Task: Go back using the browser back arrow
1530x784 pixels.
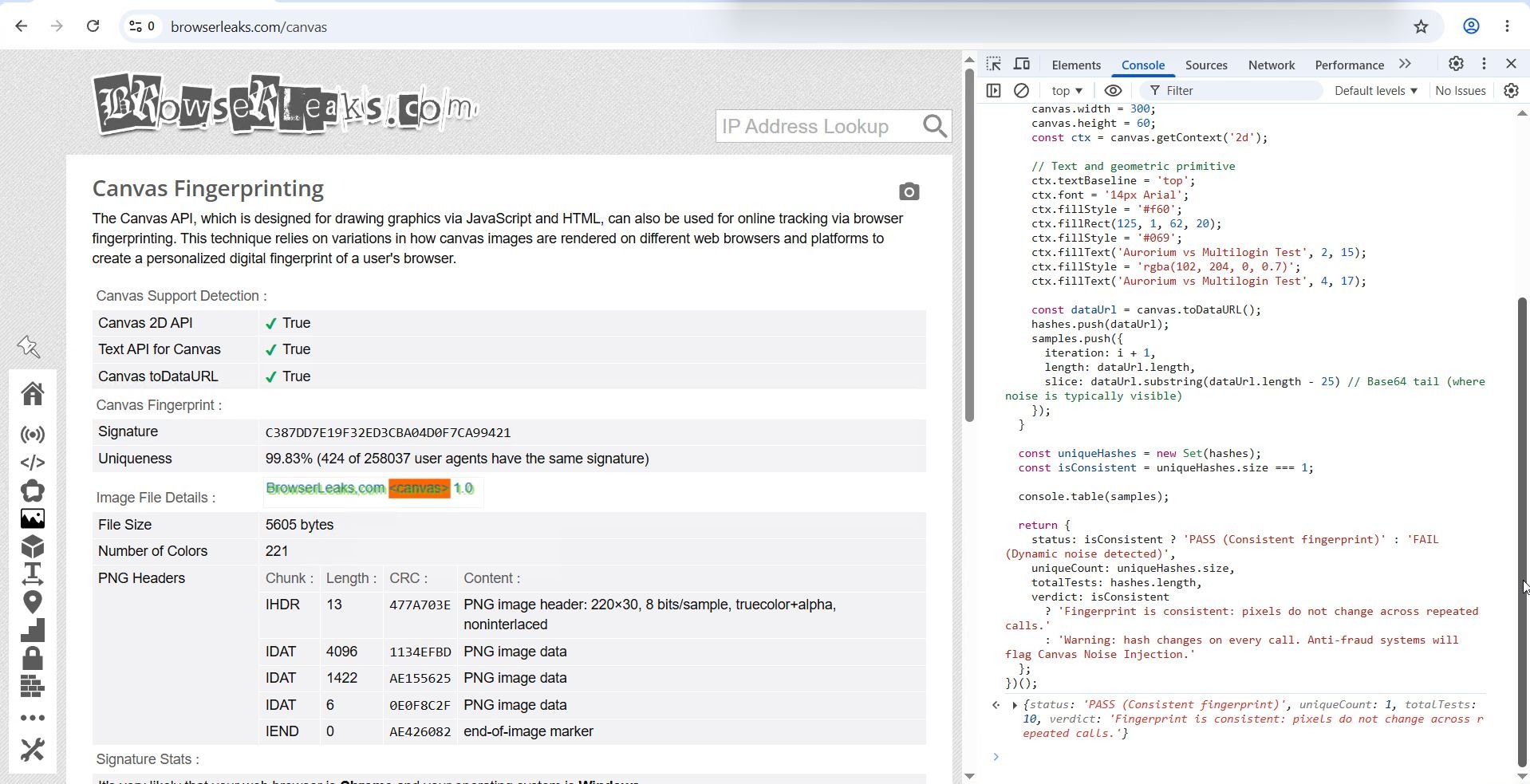Action: click(22, 26)
